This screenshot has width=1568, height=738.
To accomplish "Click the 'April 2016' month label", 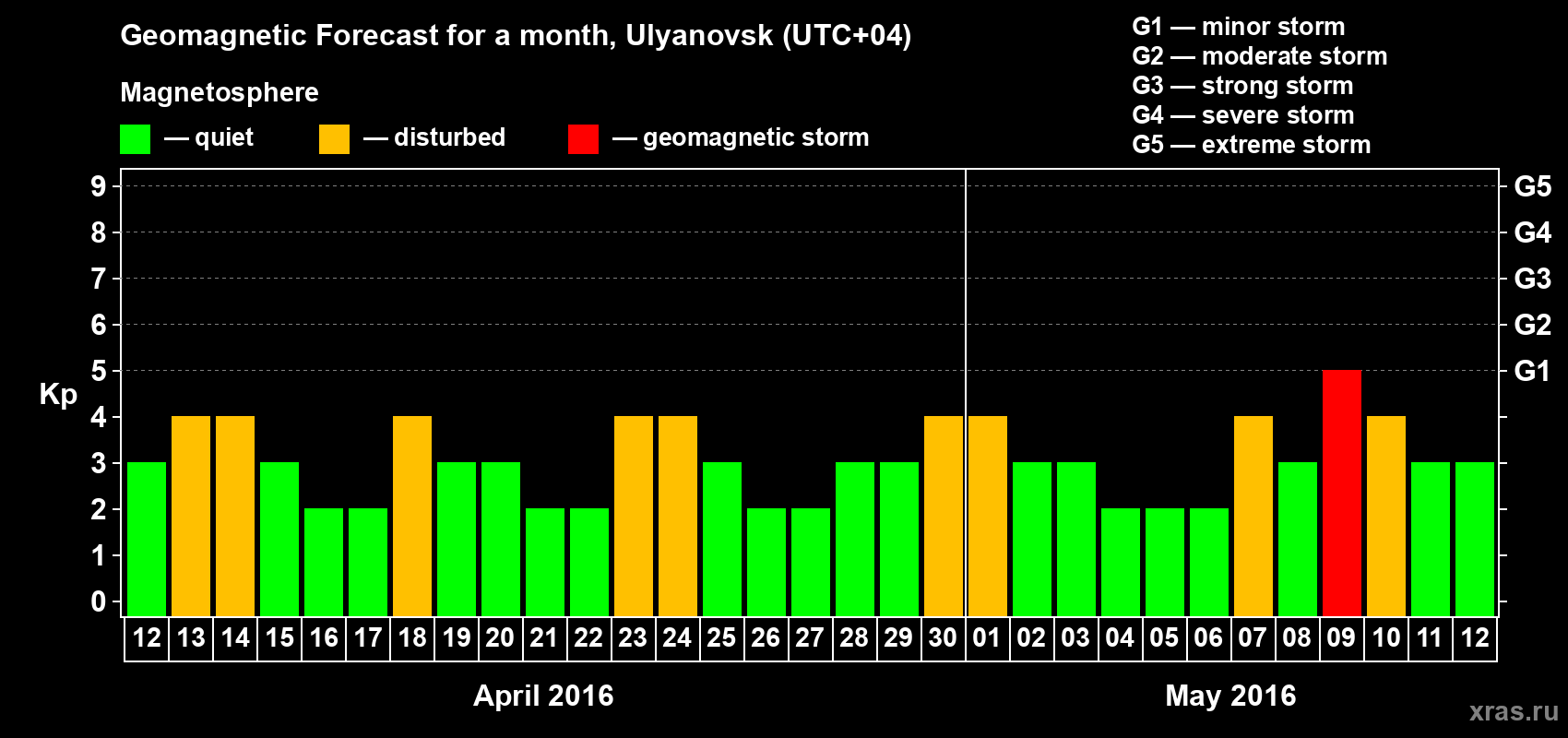I will click(x=543, y=696).
